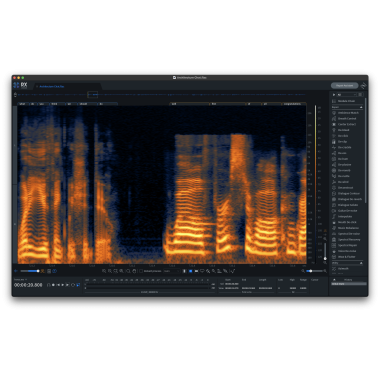Adjust the vertical amplitude zoom slider

coord(325,251)
